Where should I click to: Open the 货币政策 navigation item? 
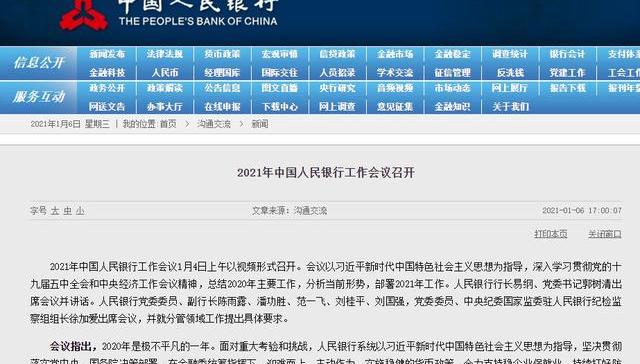tap(222, 54)
